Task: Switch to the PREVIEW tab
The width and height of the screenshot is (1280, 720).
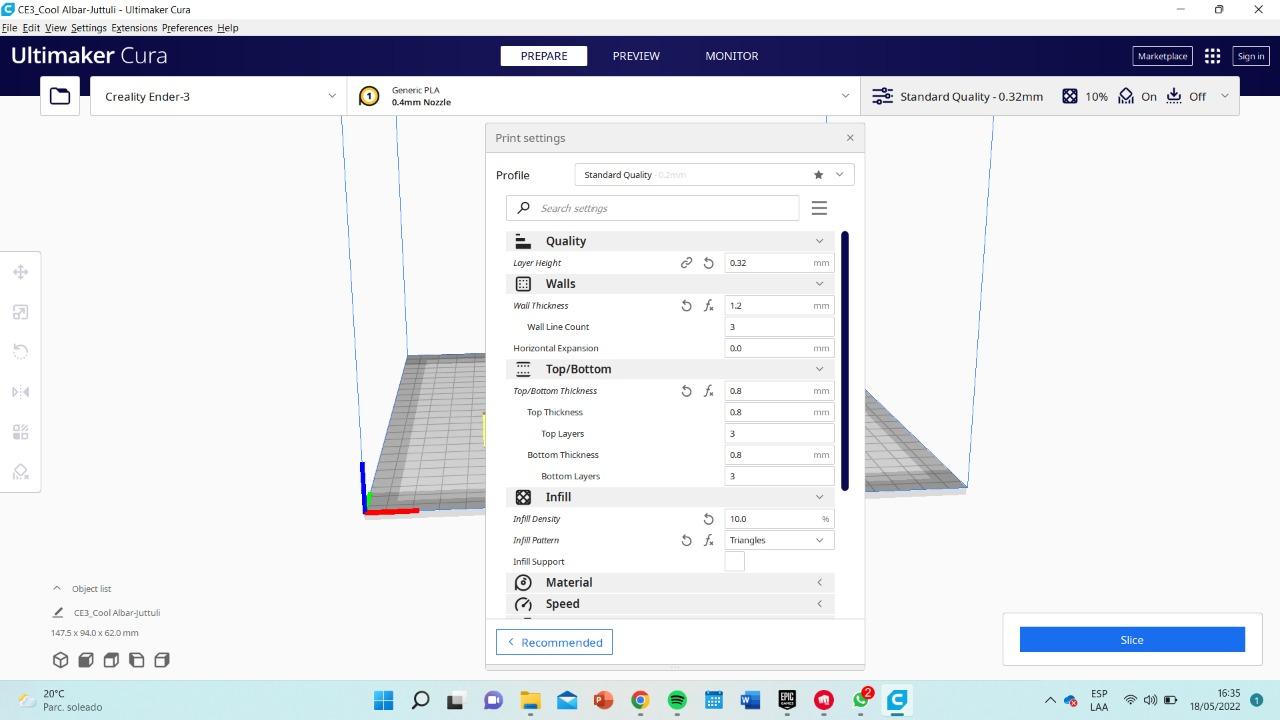Action: [636, 56]
